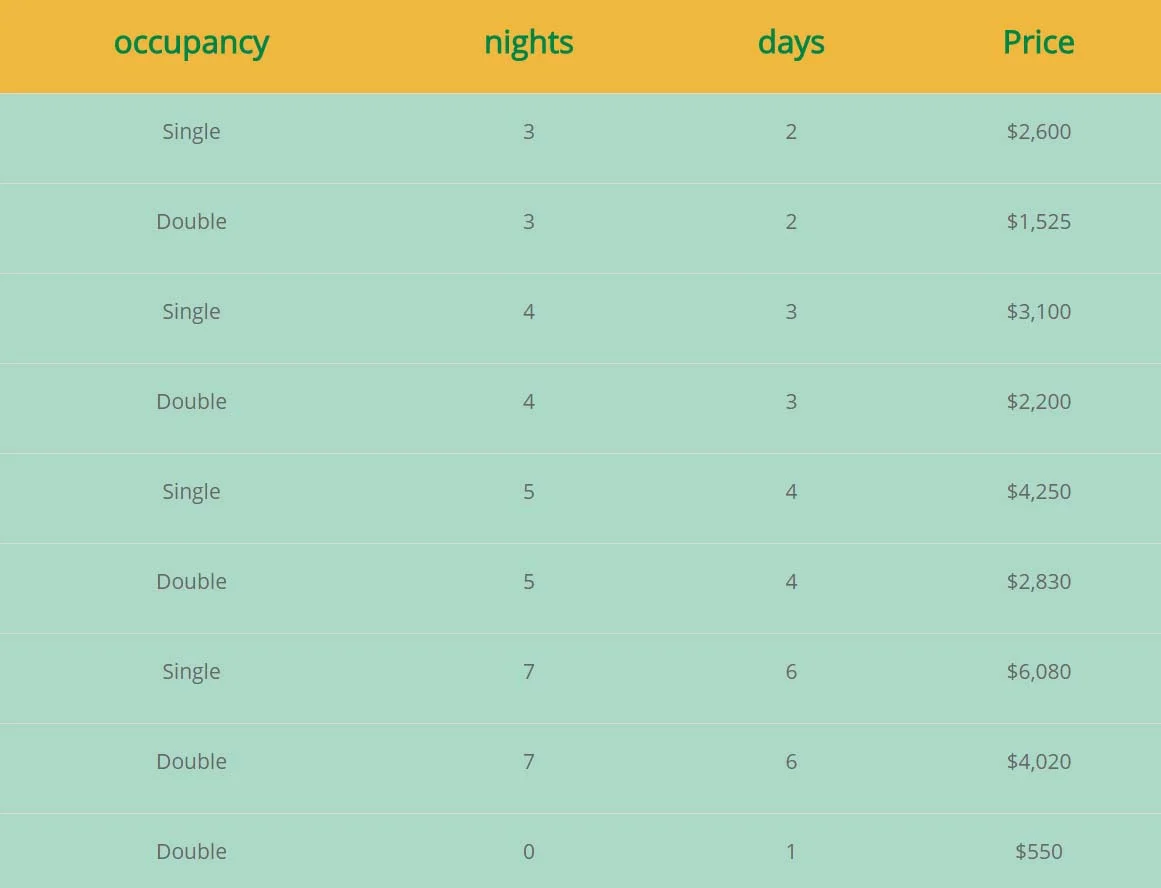This screenshot has height=888, width=1161.
Task: Click Double in the $4,020 row
Action: point(191,761)
